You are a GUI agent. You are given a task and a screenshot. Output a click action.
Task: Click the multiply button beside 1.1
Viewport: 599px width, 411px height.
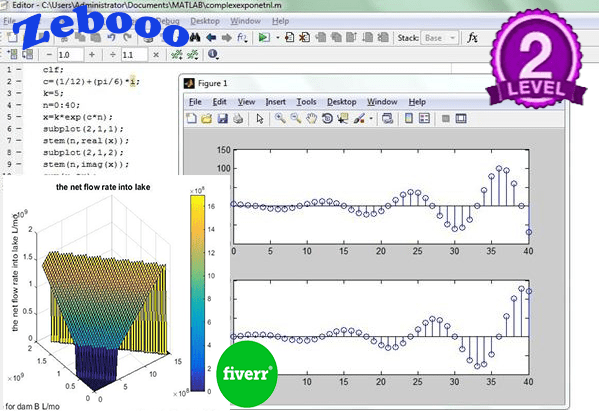(156, 55)
